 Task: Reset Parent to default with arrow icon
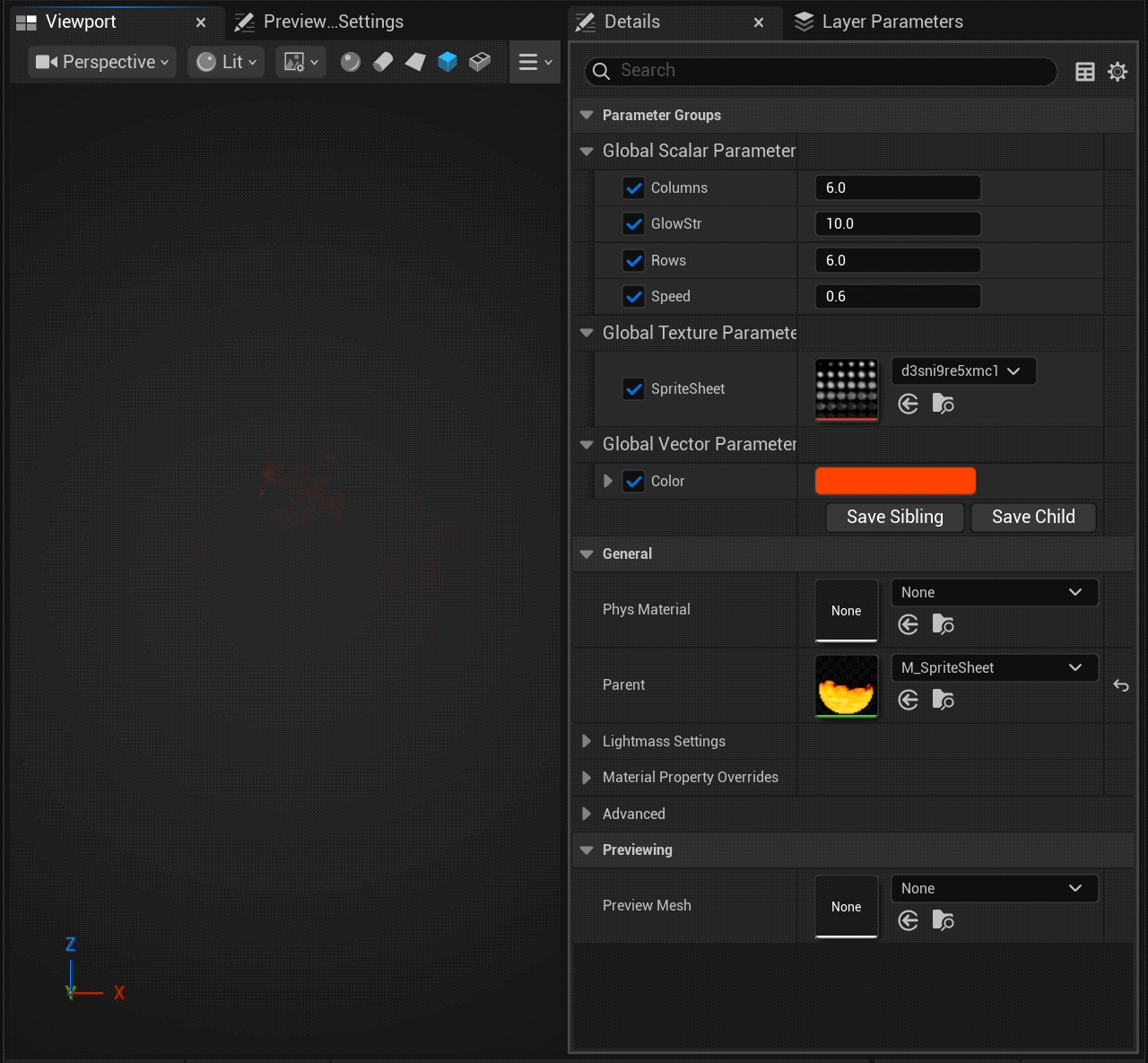pyautogui.click(x=1121, y=685)
